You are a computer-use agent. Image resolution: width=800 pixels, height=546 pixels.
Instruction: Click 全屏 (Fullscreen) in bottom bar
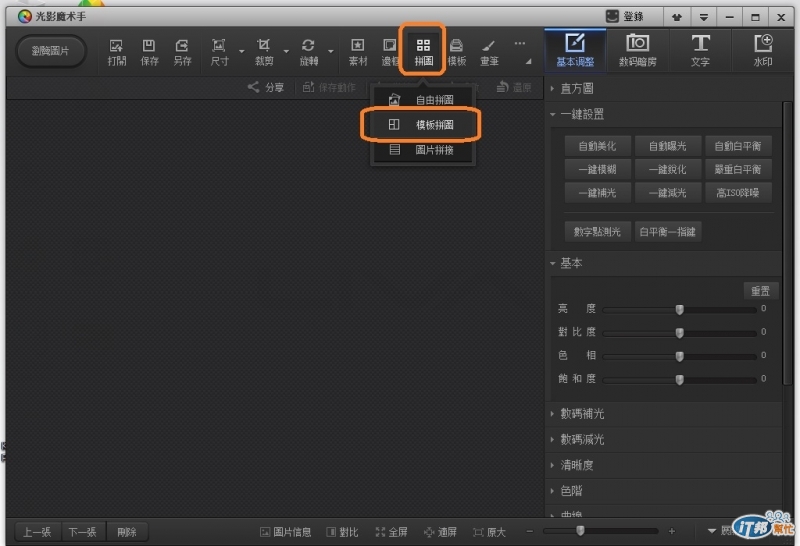391,532
